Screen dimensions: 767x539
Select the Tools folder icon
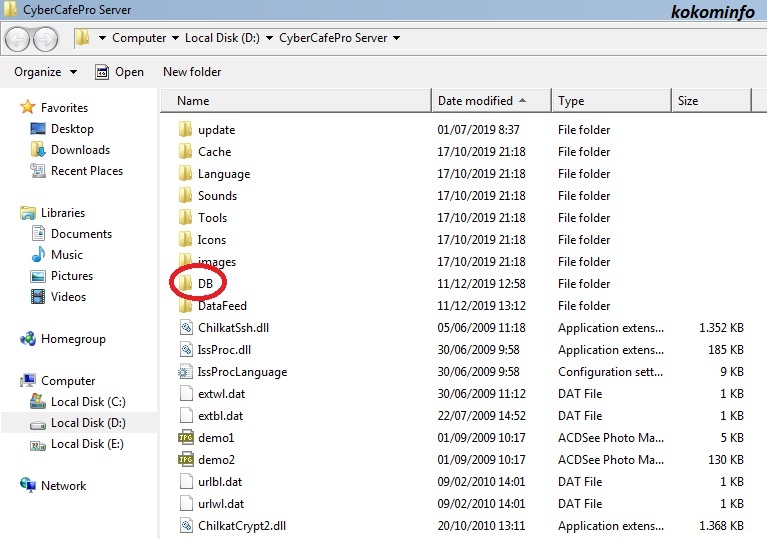(x=185, y=218)
